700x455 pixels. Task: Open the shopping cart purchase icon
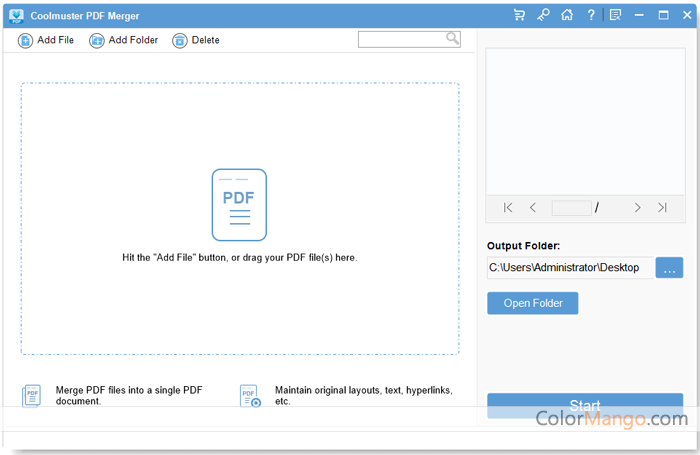(519, 15)
